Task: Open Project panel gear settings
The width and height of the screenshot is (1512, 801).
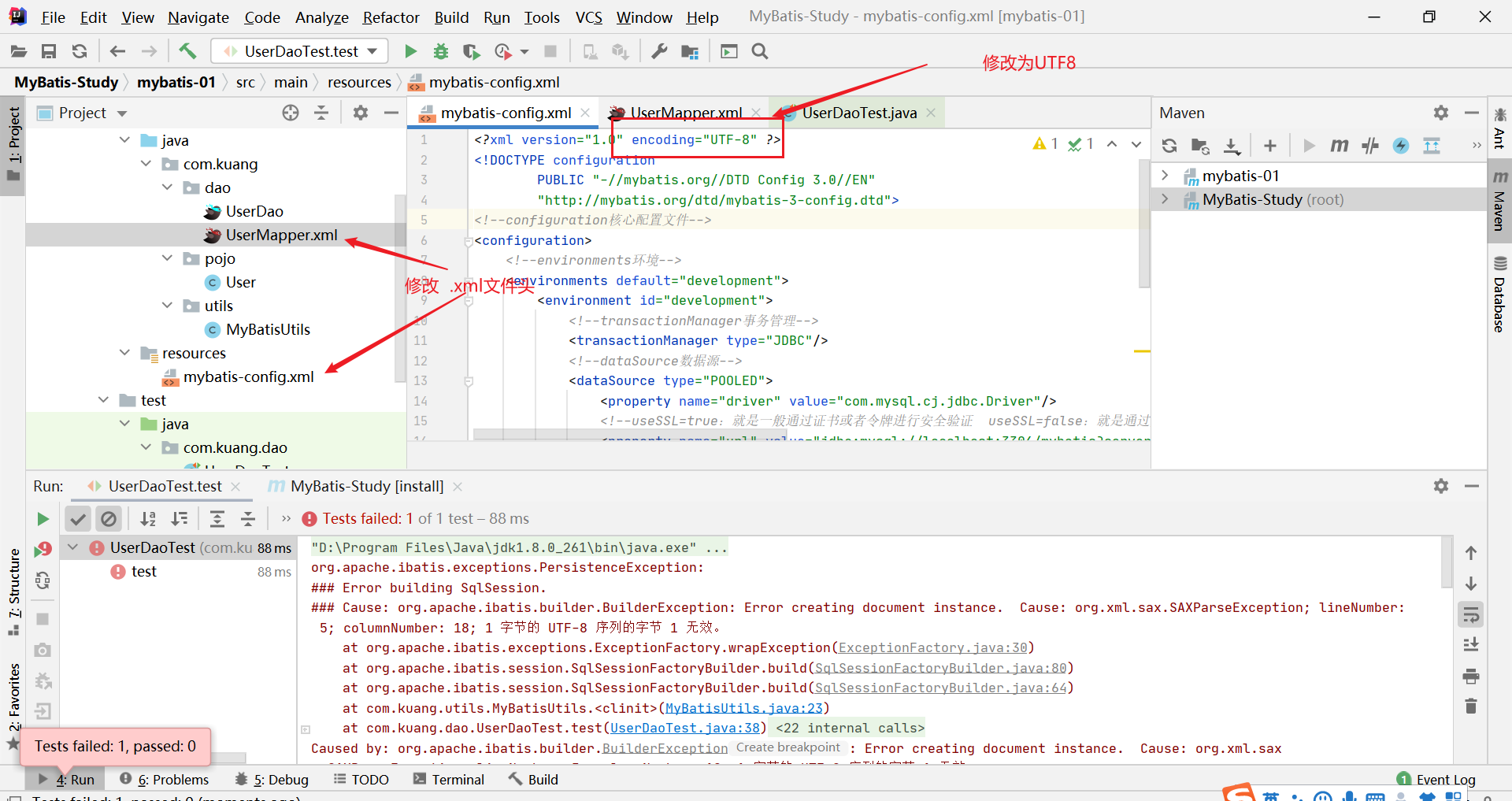Action: coord(361,113)
